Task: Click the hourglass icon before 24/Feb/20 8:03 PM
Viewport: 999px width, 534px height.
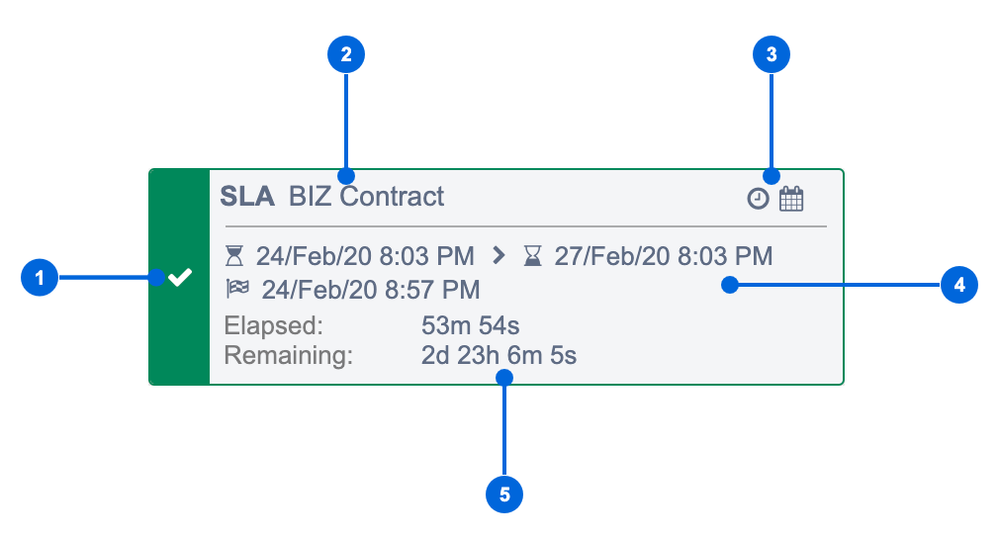Action: (x=234, y=256)
